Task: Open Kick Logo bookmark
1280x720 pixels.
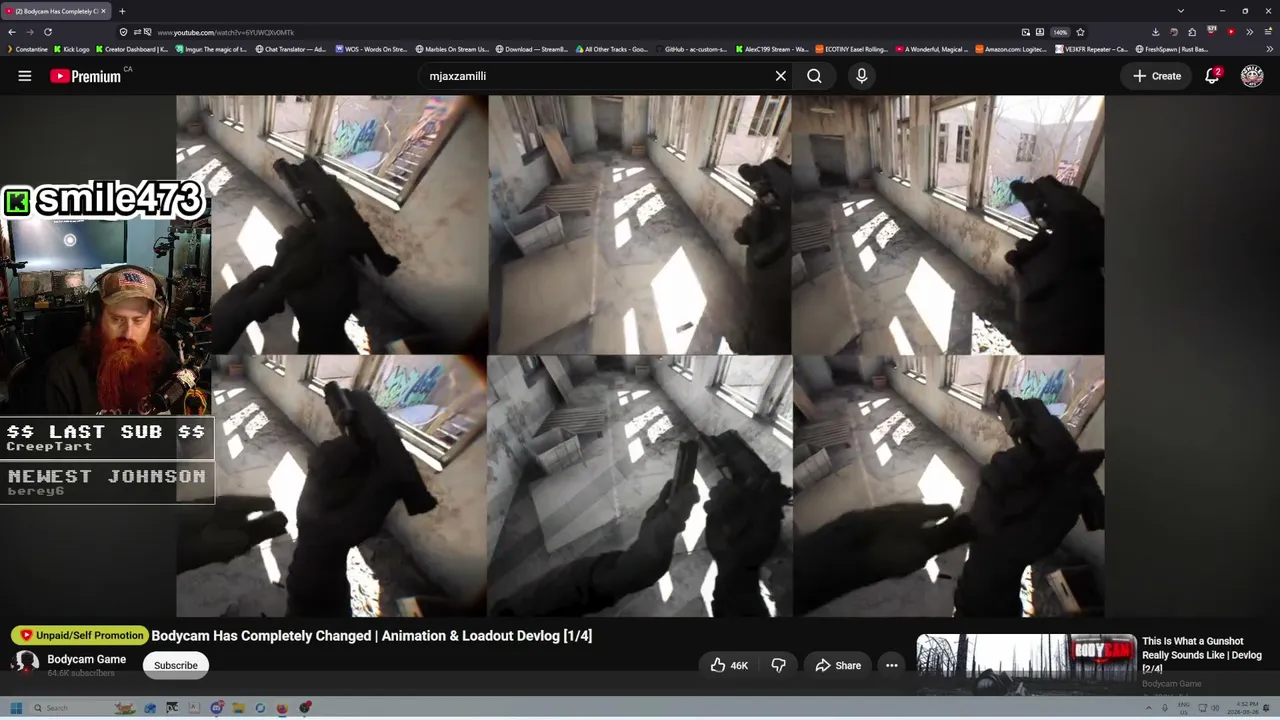Action: click(x=72, y=49)
